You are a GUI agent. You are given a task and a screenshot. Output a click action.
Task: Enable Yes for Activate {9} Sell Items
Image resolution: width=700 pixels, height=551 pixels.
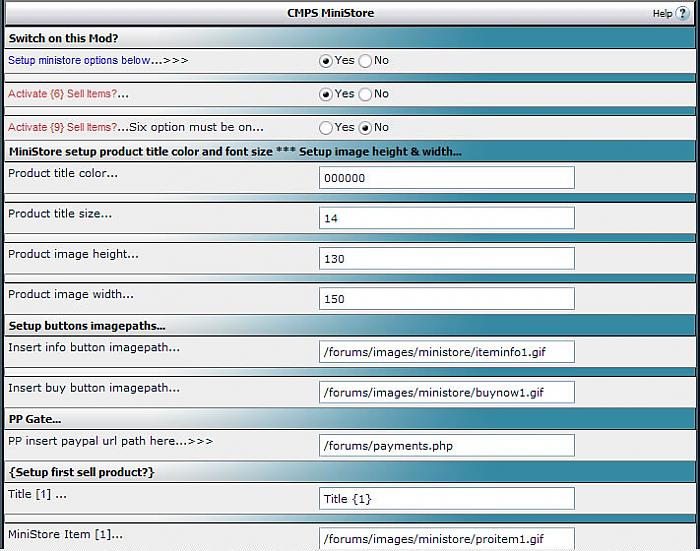click(326, 128)
